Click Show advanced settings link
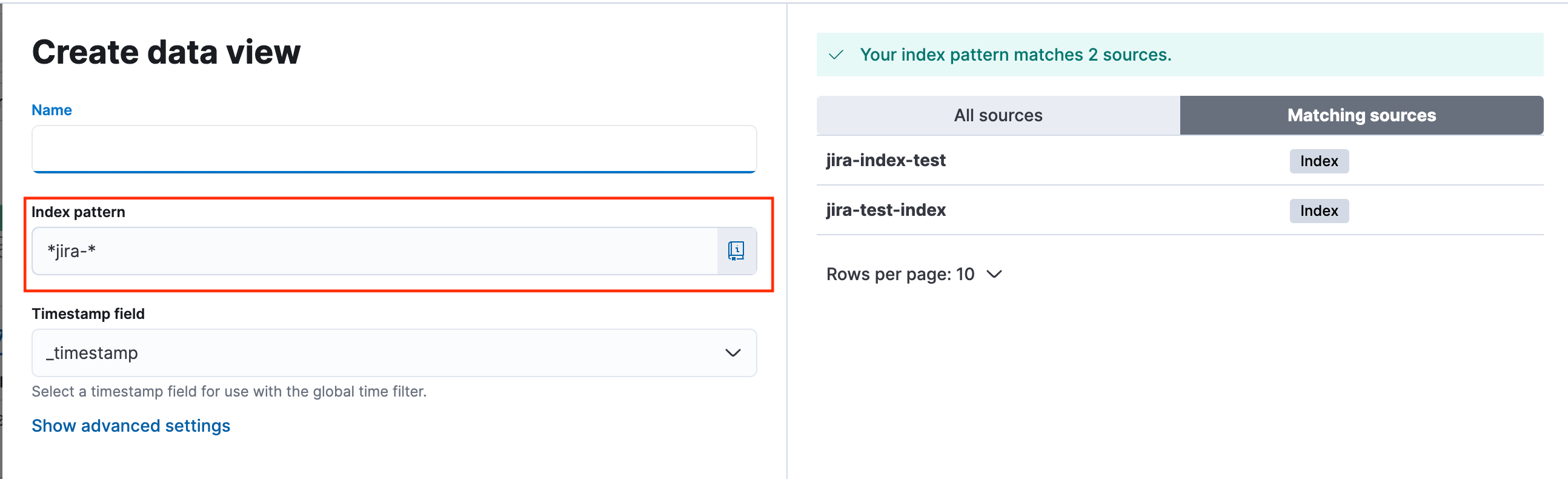The width and height of the screenshot is (1568, 479). tap(131, 426)
